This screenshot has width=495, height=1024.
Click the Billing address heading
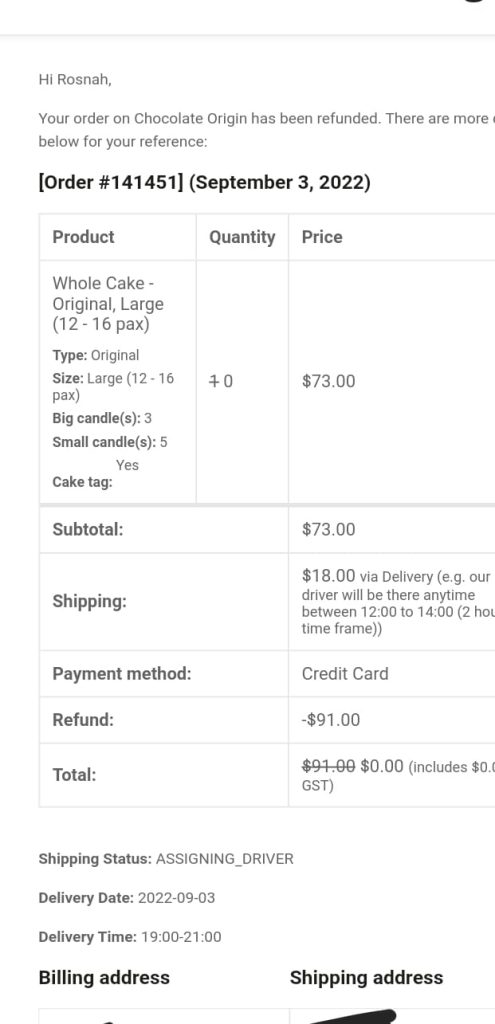[x=104, y=978]
